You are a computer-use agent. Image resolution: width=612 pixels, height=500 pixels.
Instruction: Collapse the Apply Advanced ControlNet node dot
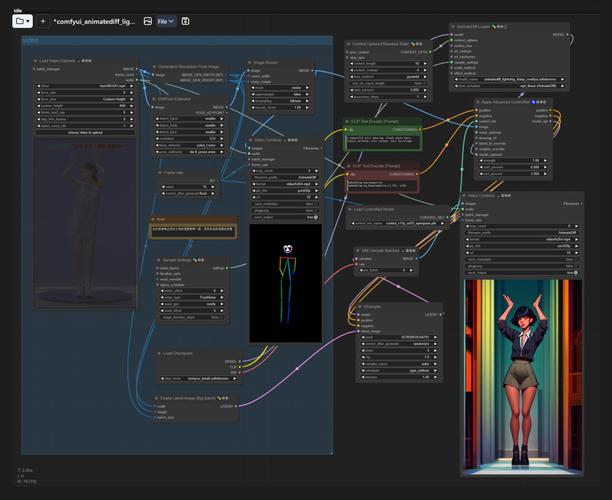[478, 102]
